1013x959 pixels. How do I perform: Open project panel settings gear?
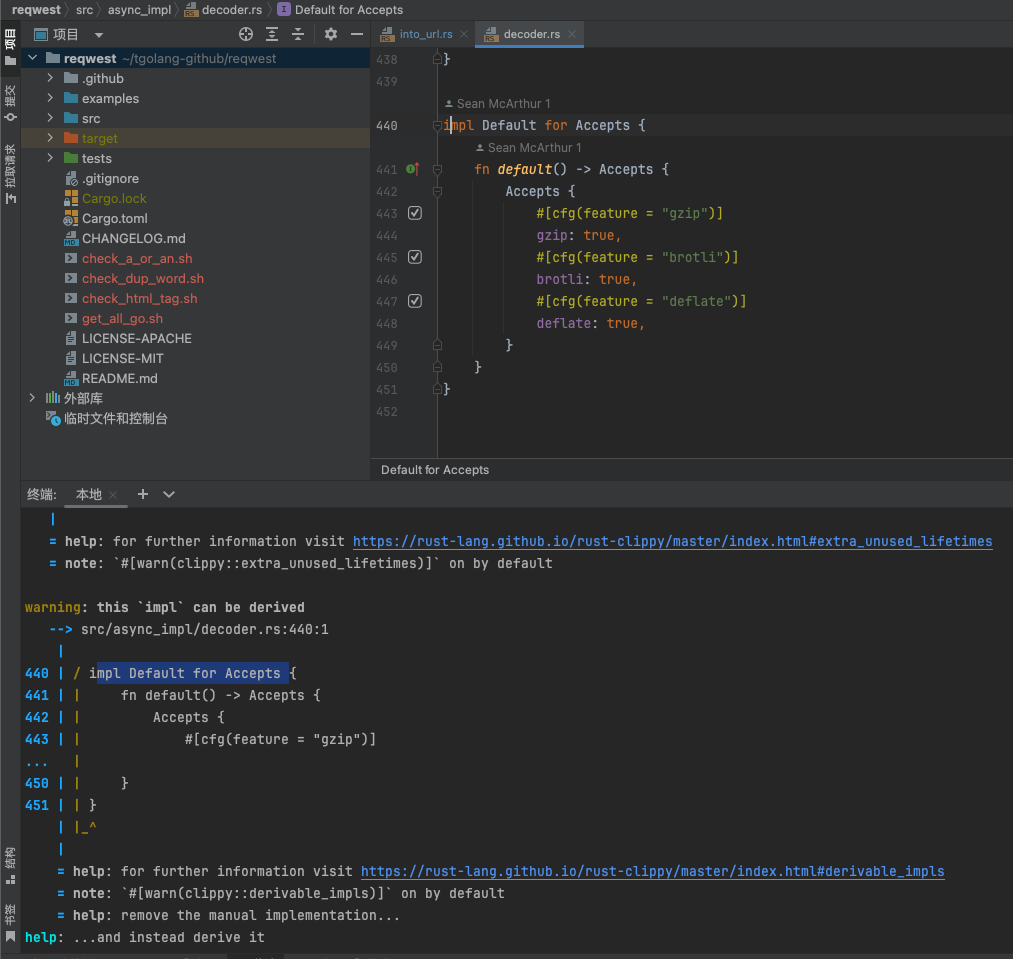pyautogui.click(x=331, y=34)
